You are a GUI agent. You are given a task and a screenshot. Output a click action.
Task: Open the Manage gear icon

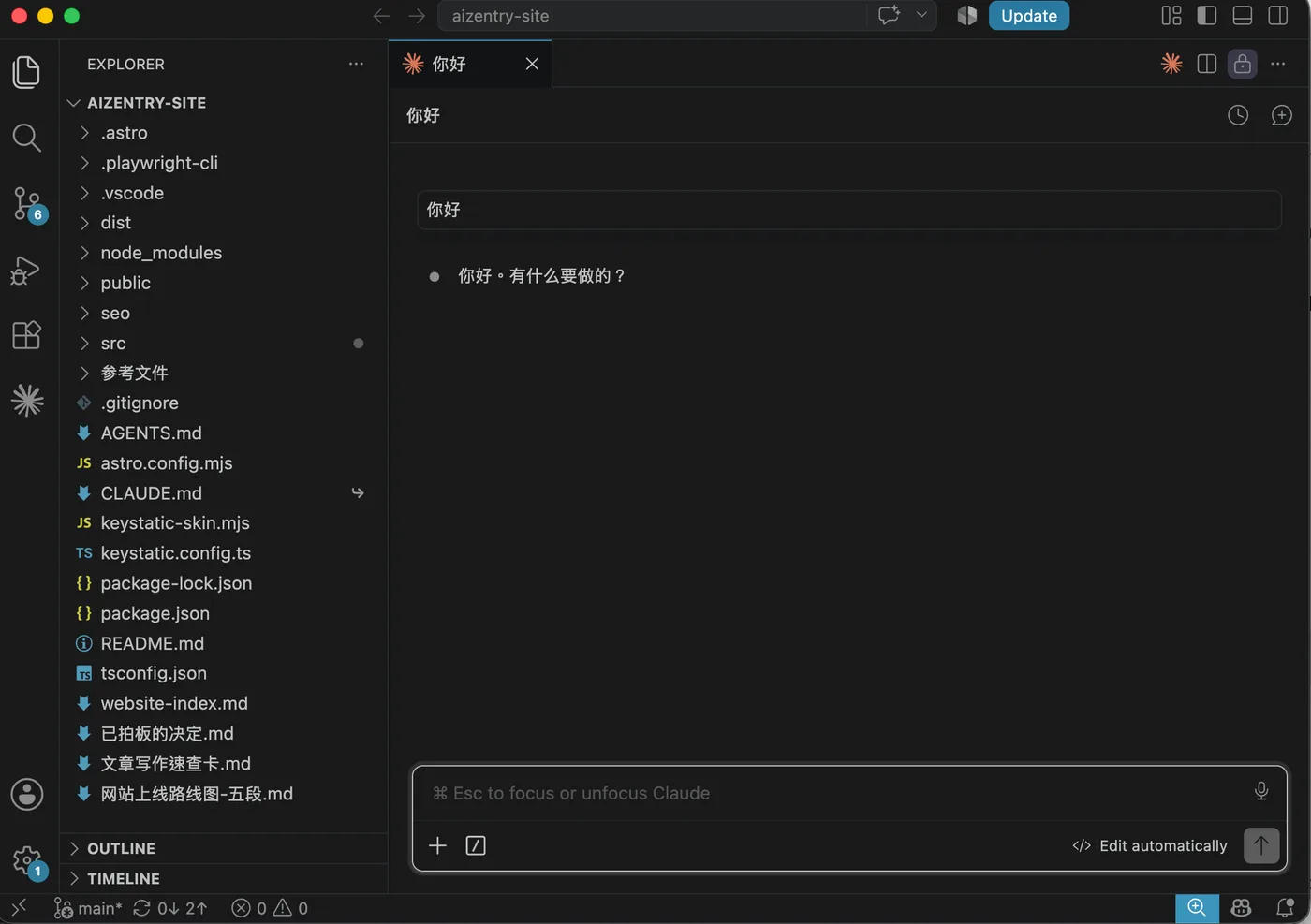[26, 860]
